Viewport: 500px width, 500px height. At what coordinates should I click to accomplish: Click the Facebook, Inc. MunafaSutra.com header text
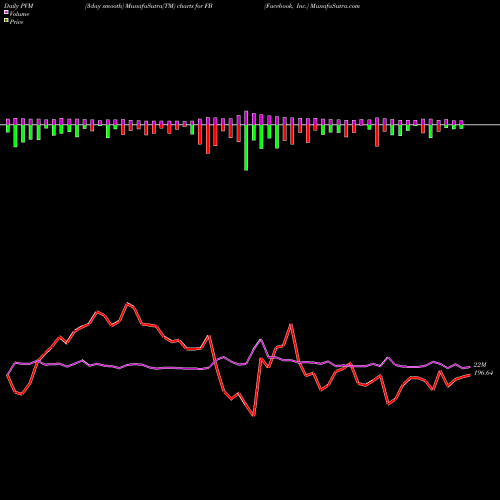tap(312, 6)
